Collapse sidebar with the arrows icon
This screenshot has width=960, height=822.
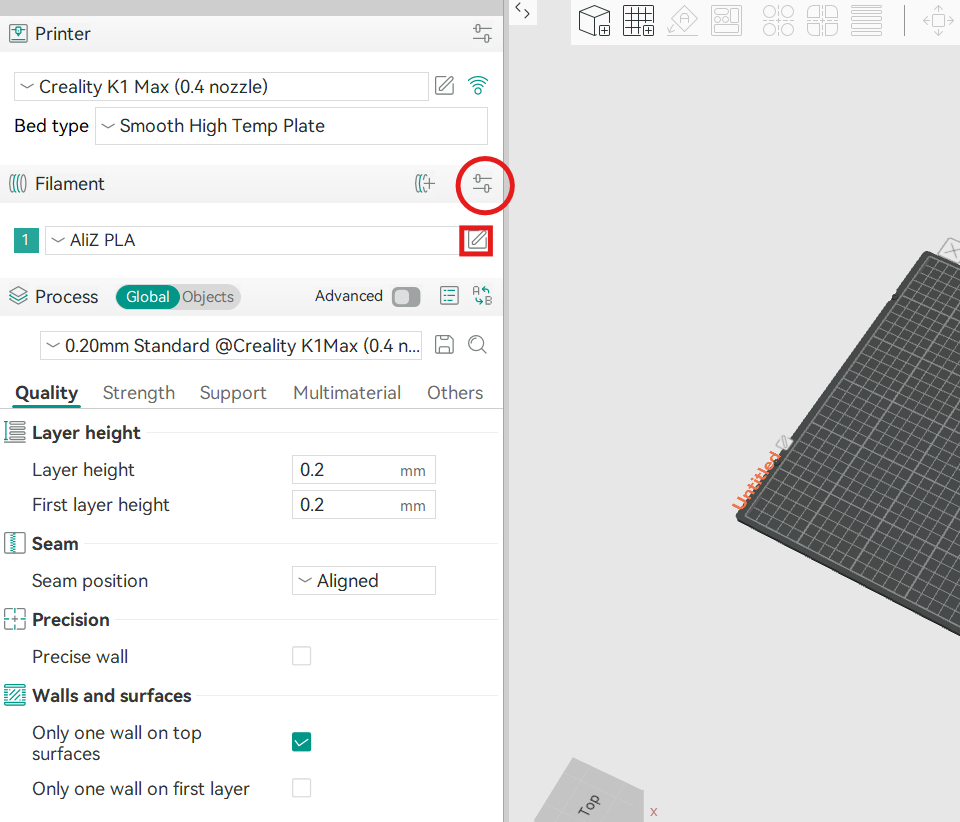coord(522,10)
